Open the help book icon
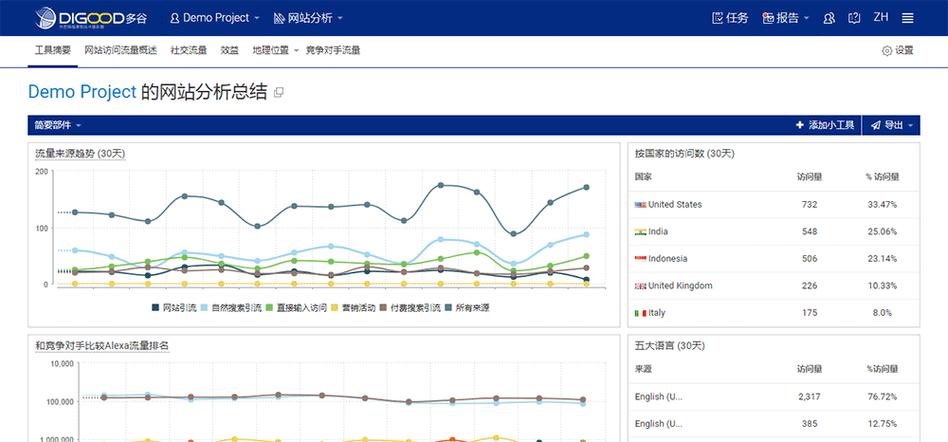The image size is (948, 442). click(x=854, y=18)
